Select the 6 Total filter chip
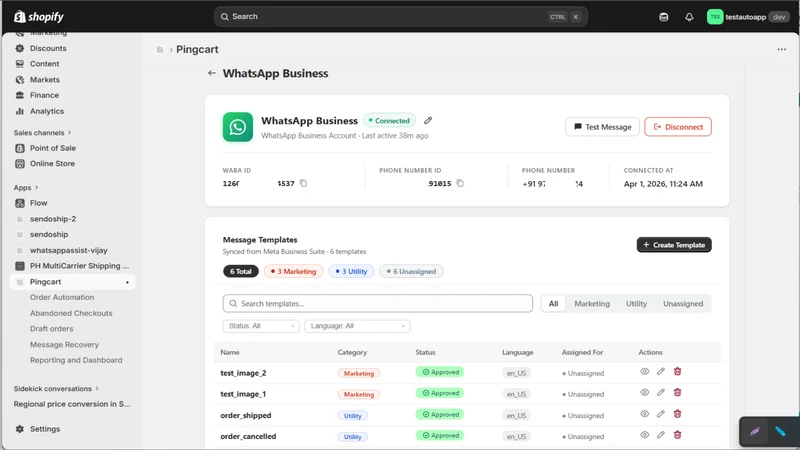The image size is (800, 450). point(241,271)
